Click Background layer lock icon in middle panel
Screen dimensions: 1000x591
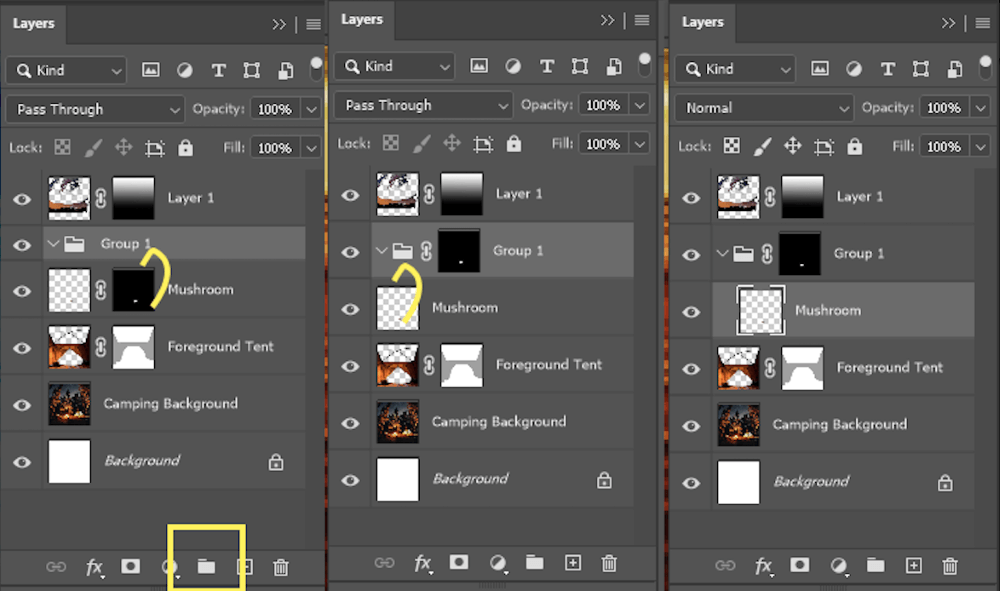(x=604, y=479)
